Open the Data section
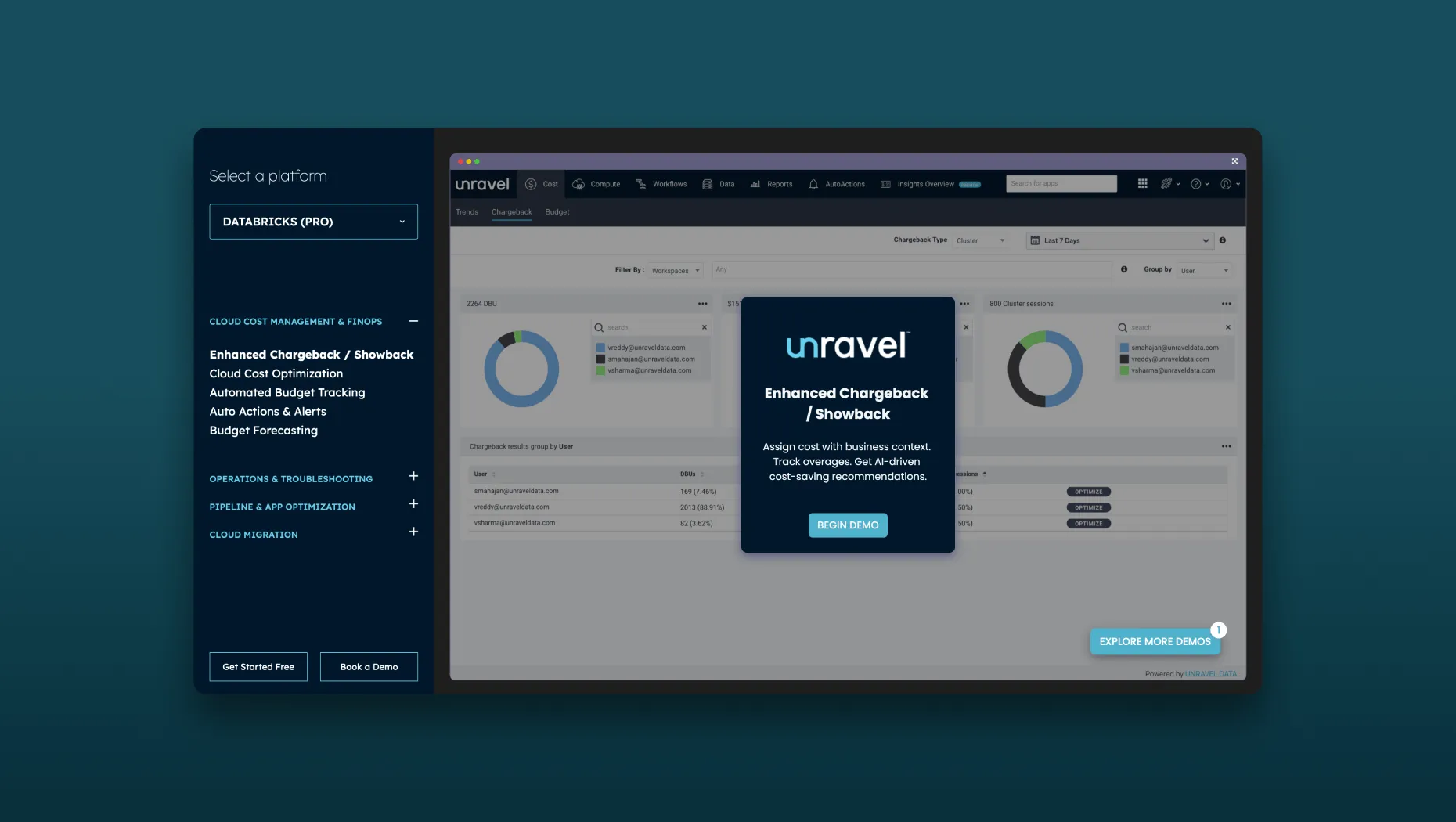 [x=719, y=184]
